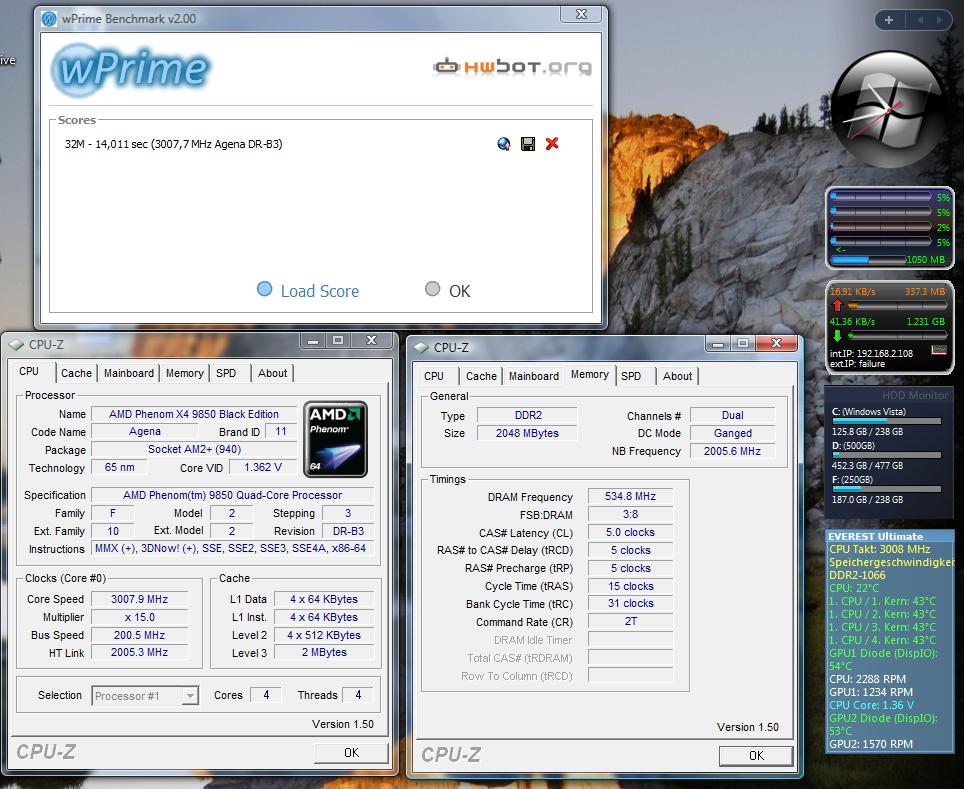This screenshot has width=964, height=789.
Task: Click OK button in right CPU-Z window
Action: coord(756,756)
